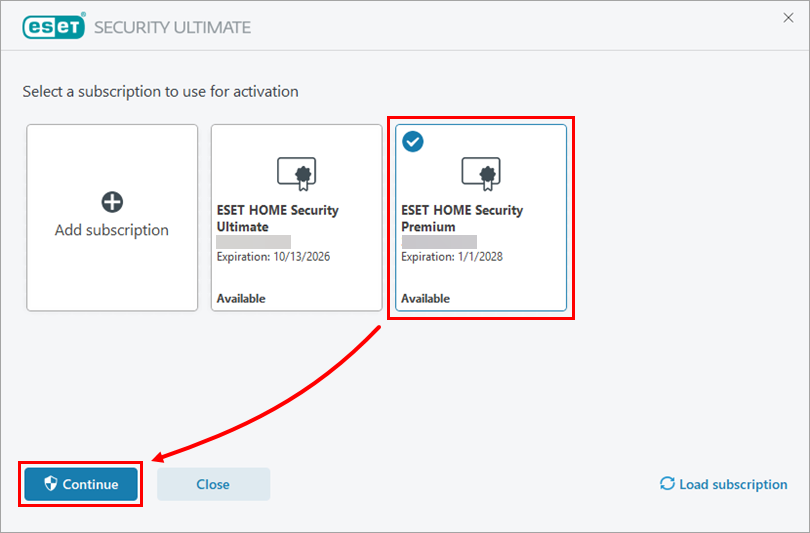Click the shield icon in Continue button
The height and width of the screenshot is (533, 810).
(51, 484)
